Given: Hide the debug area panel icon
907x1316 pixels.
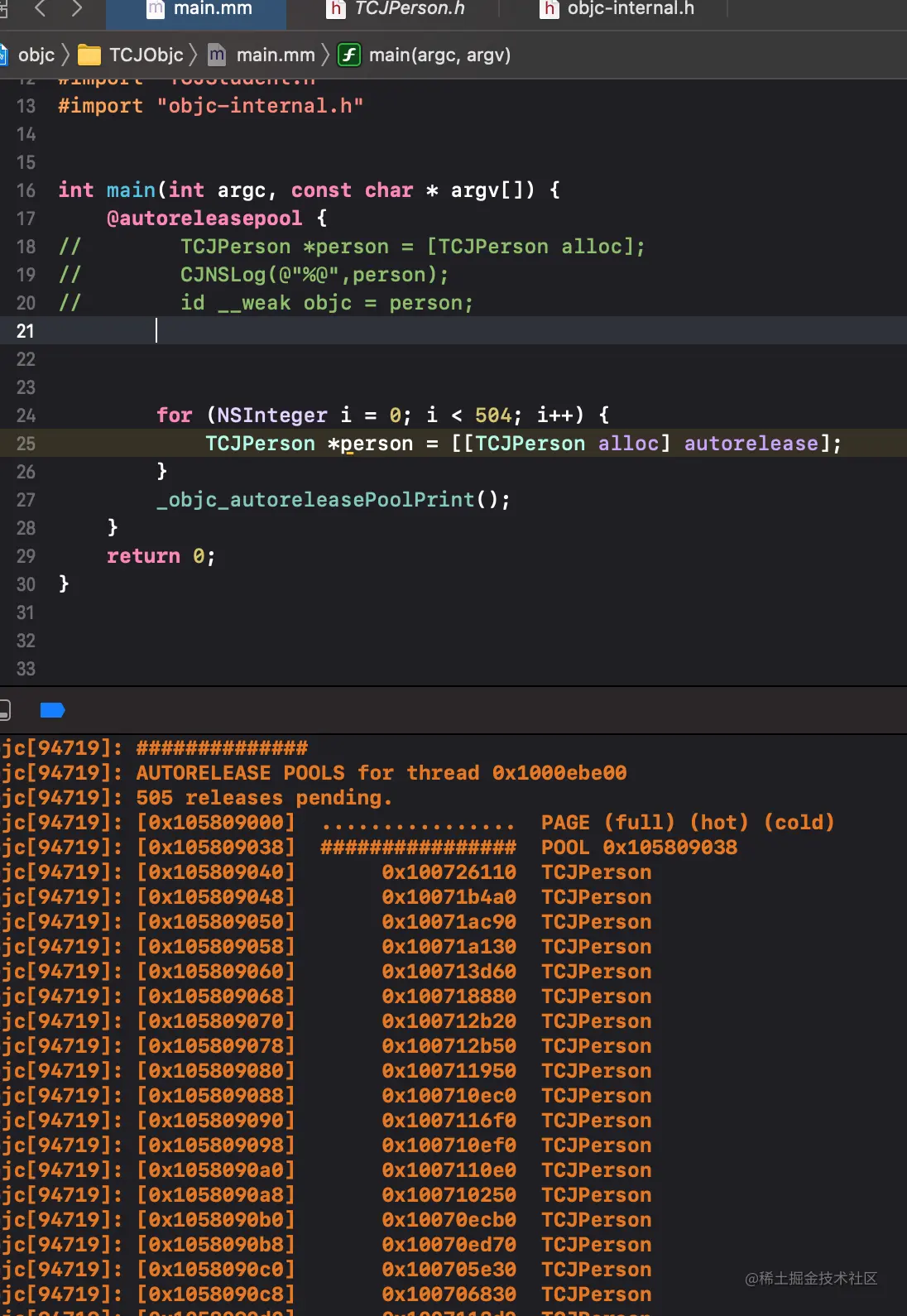Looking at the screenshot, I should [x=4, y=710].
